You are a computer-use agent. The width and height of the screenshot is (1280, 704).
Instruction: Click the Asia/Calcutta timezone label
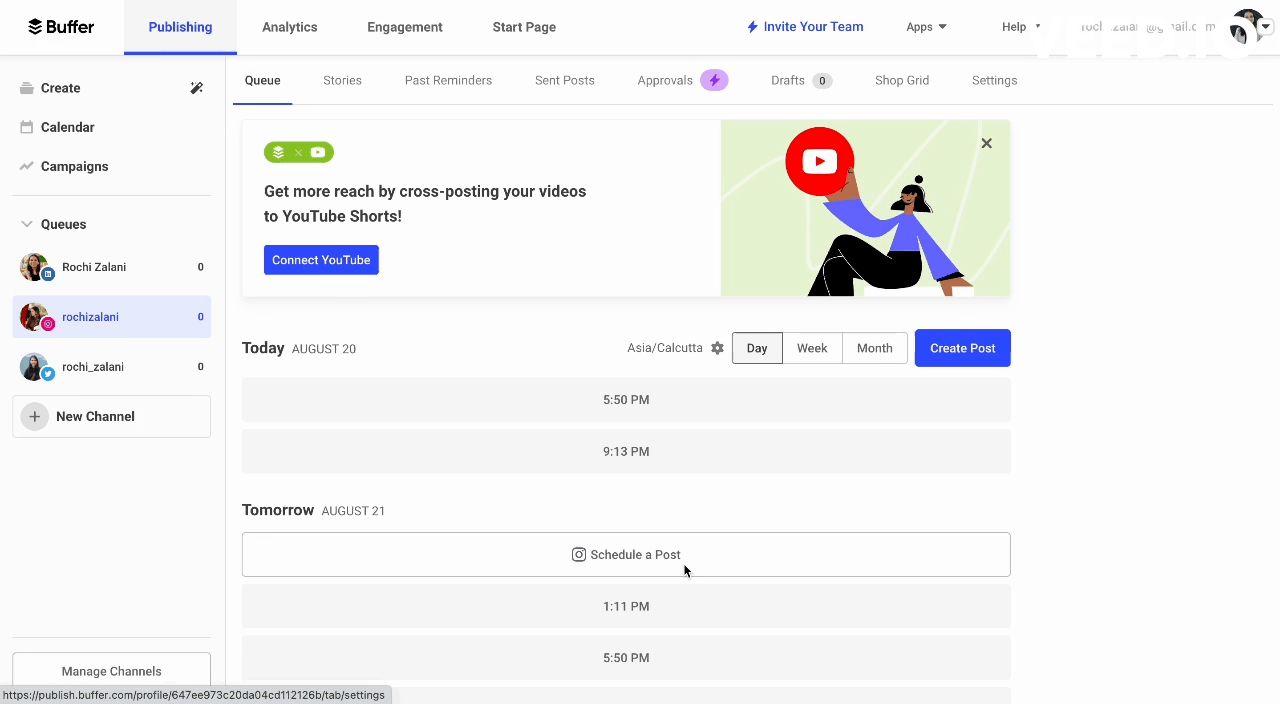(x=665, y=348)
